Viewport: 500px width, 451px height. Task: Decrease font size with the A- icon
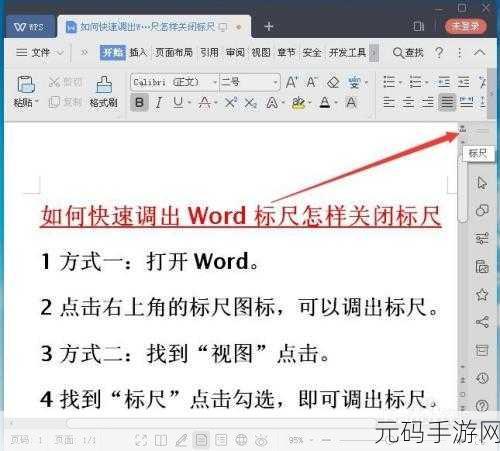pos(311,82)
